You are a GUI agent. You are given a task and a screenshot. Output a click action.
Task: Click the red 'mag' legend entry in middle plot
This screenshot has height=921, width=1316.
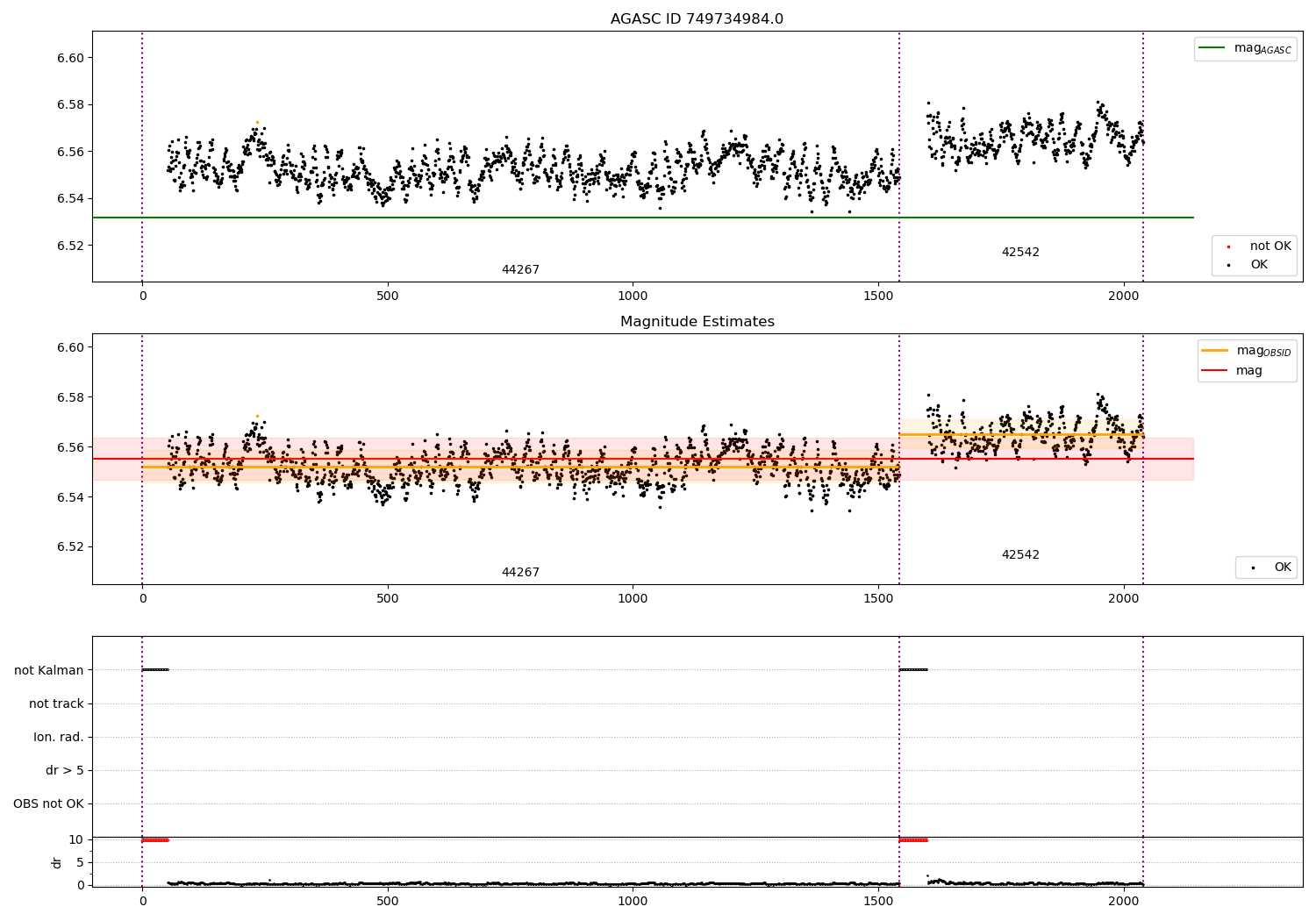(1233, 370)
